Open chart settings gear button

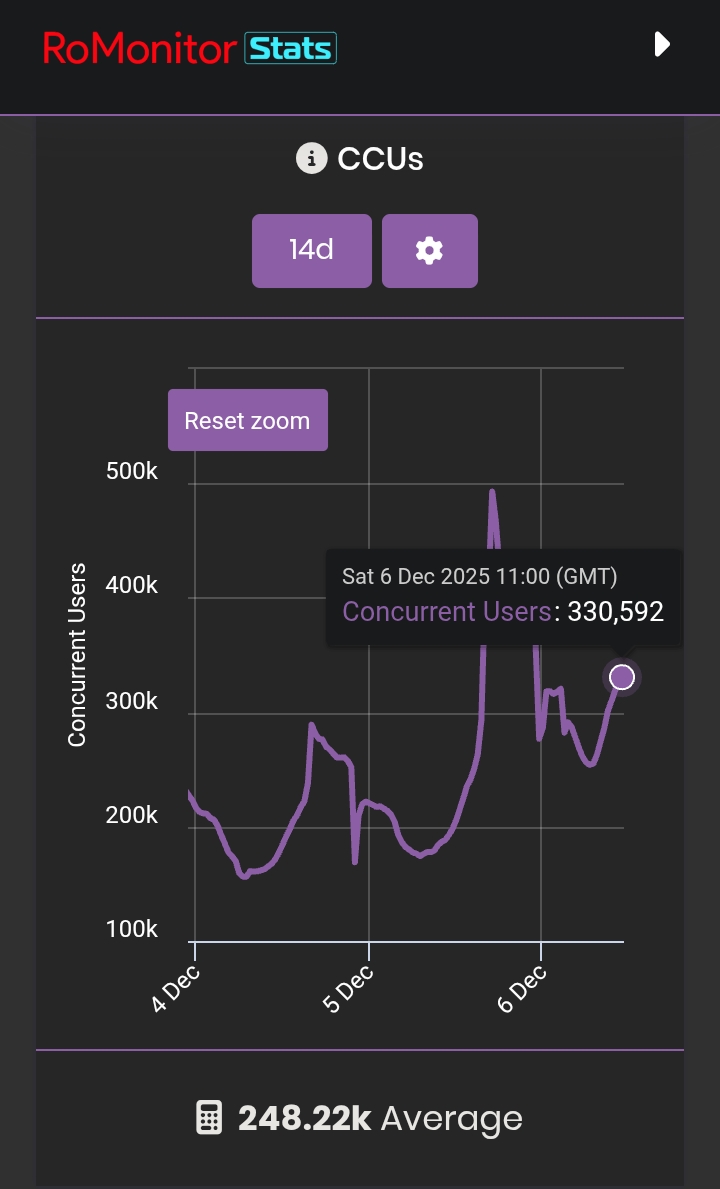pyautogui.click(x=429, y=250)
